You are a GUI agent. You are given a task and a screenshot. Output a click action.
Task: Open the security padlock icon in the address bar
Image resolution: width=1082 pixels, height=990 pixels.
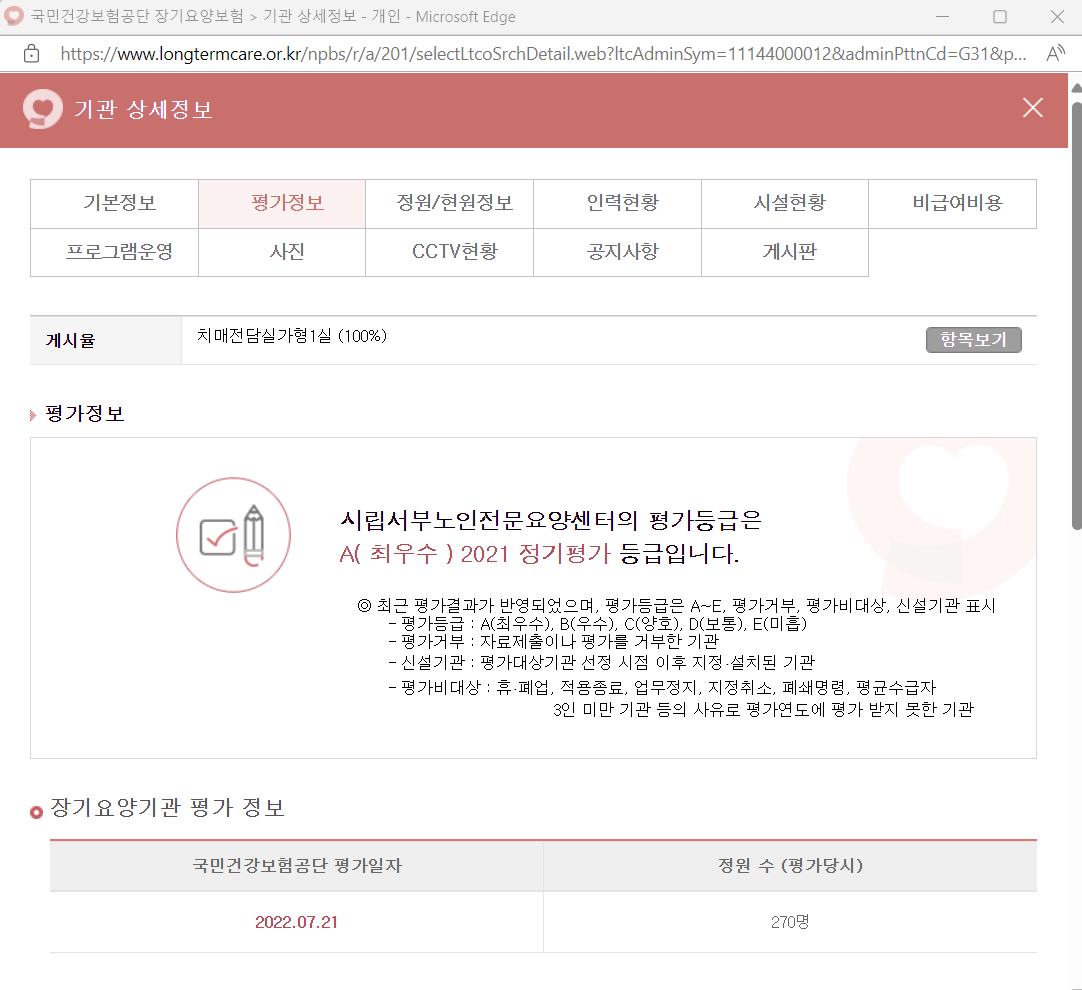(x=30, y=55)
